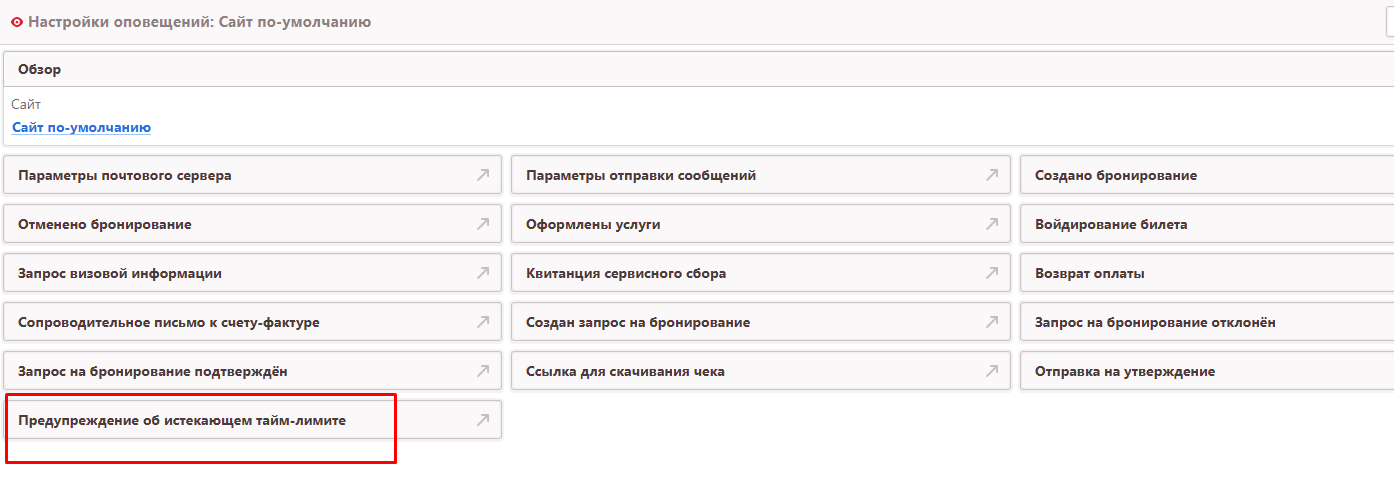Screen dimensions: 1394x495
Task: Open Запрос на бронирование подтверждён settings
Action: click(x=152, y=371)
